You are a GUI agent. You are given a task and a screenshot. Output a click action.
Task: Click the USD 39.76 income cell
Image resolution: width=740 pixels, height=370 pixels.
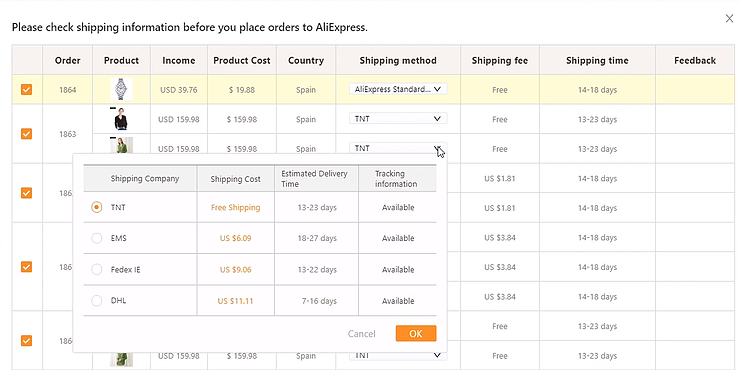pyautogui.click(x=178, y=90)
